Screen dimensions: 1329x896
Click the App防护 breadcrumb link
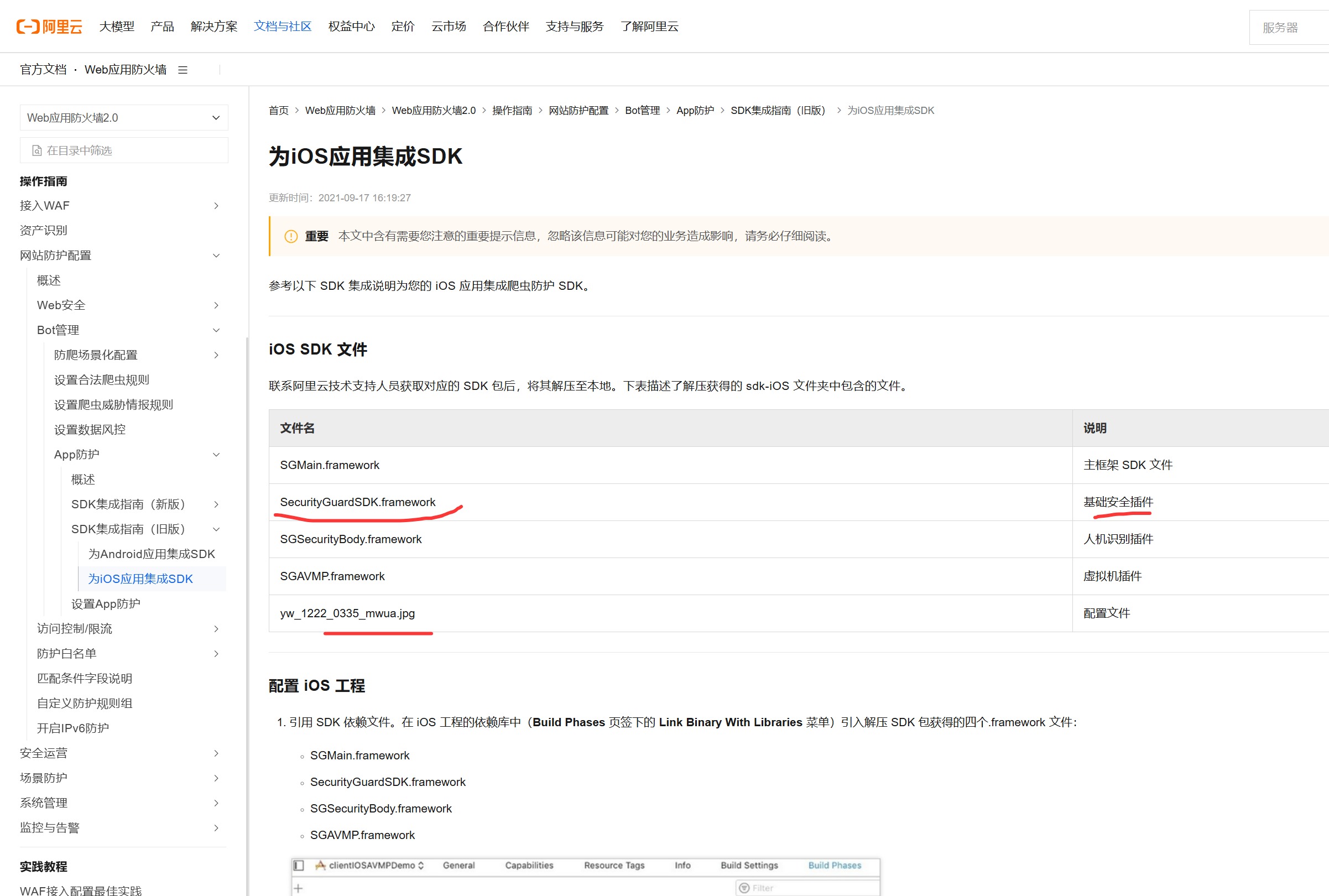tap(695, 110)
